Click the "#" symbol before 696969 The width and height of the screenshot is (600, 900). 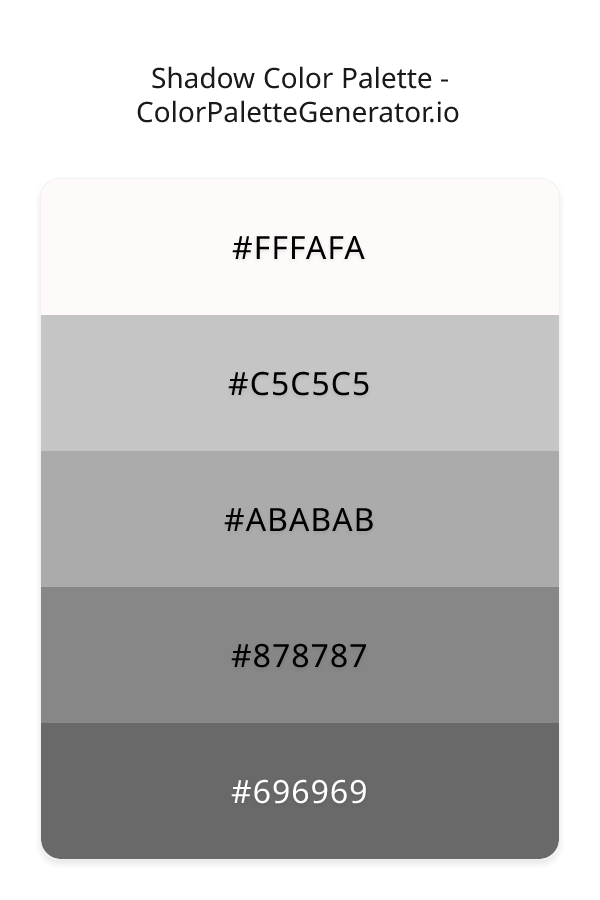pyautogui.click(x=240, y=792)
